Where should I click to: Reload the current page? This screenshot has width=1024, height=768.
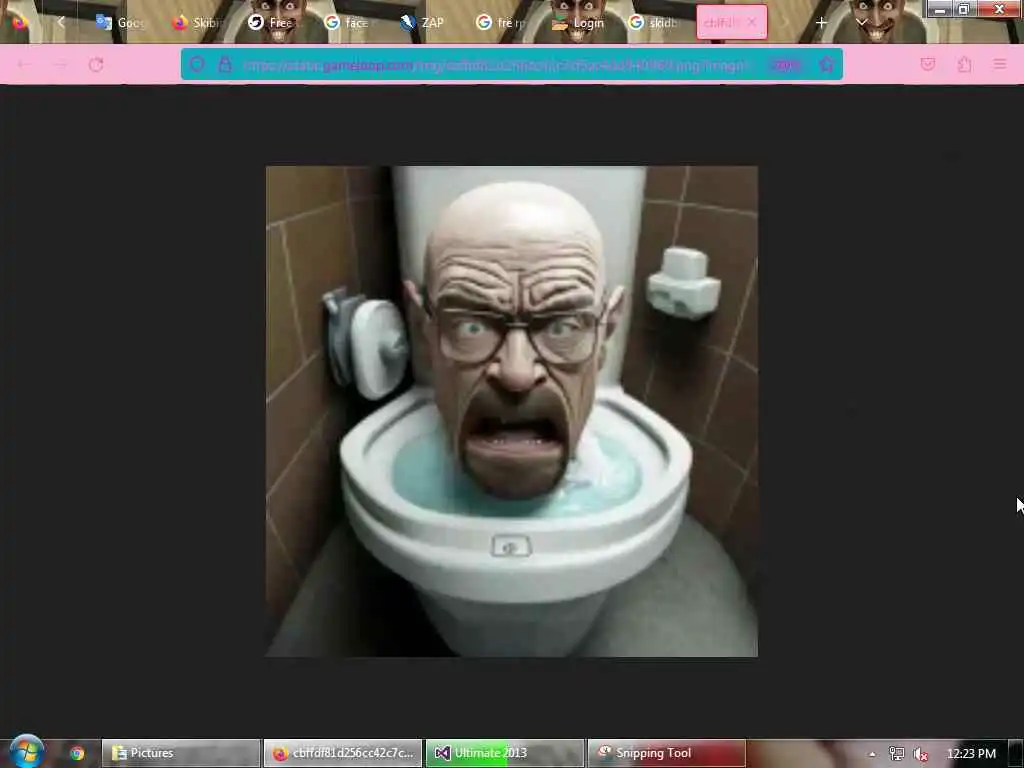click(96, 64)
